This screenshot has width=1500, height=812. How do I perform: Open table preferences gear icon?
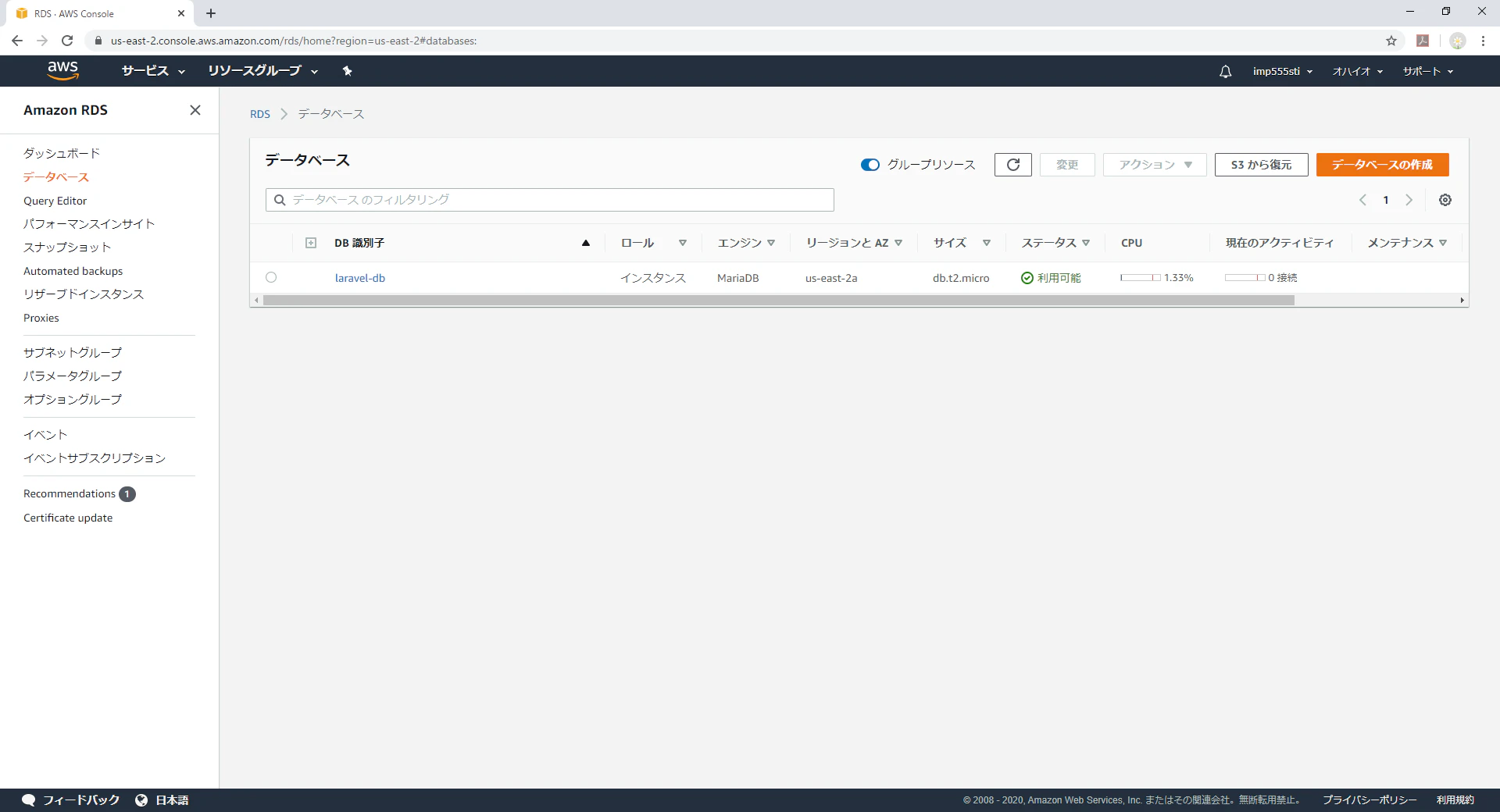(1445, 200)
